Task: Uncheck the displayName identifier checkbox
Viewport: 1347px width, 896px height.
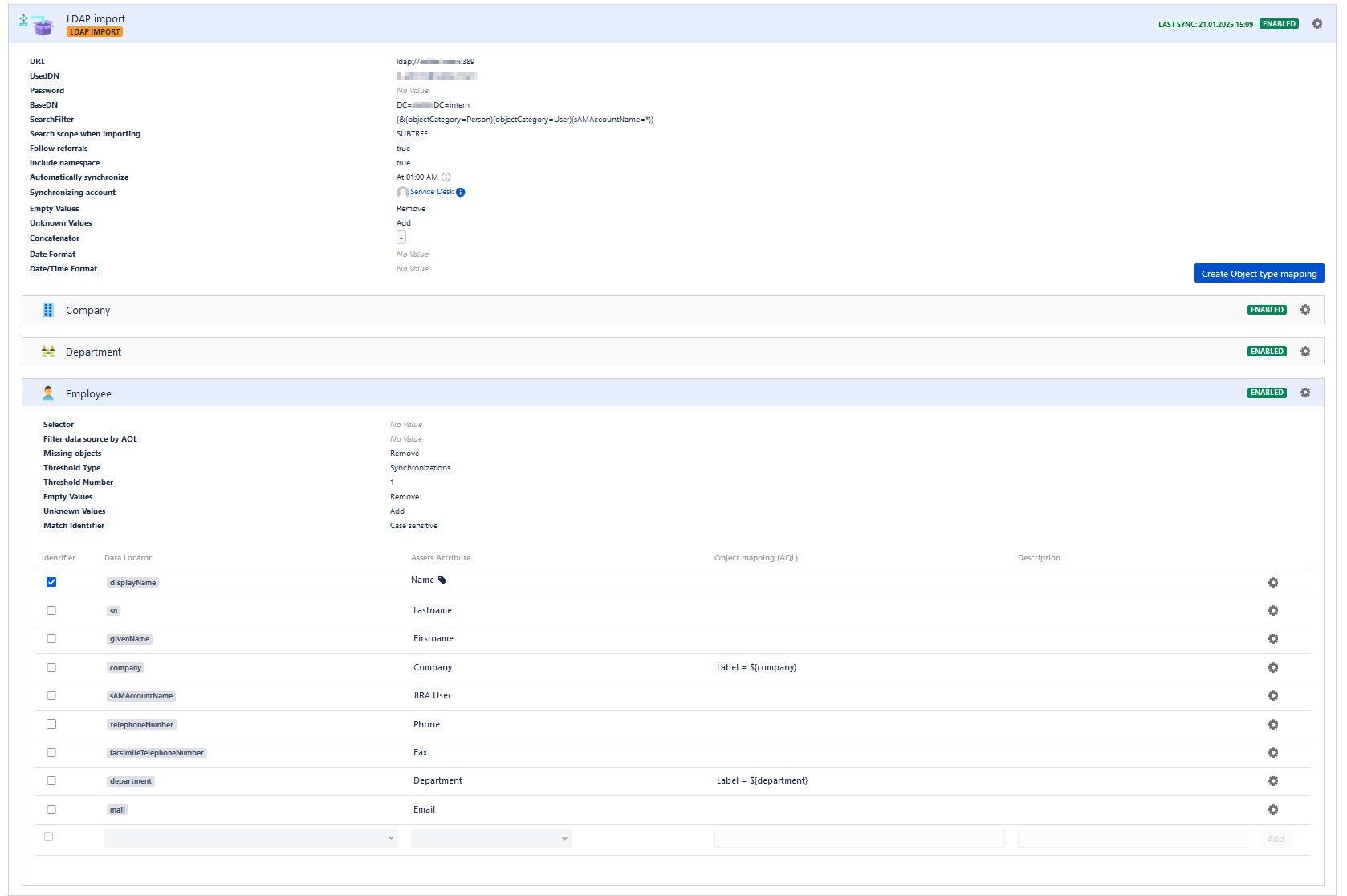Action: tap(51, 582)
